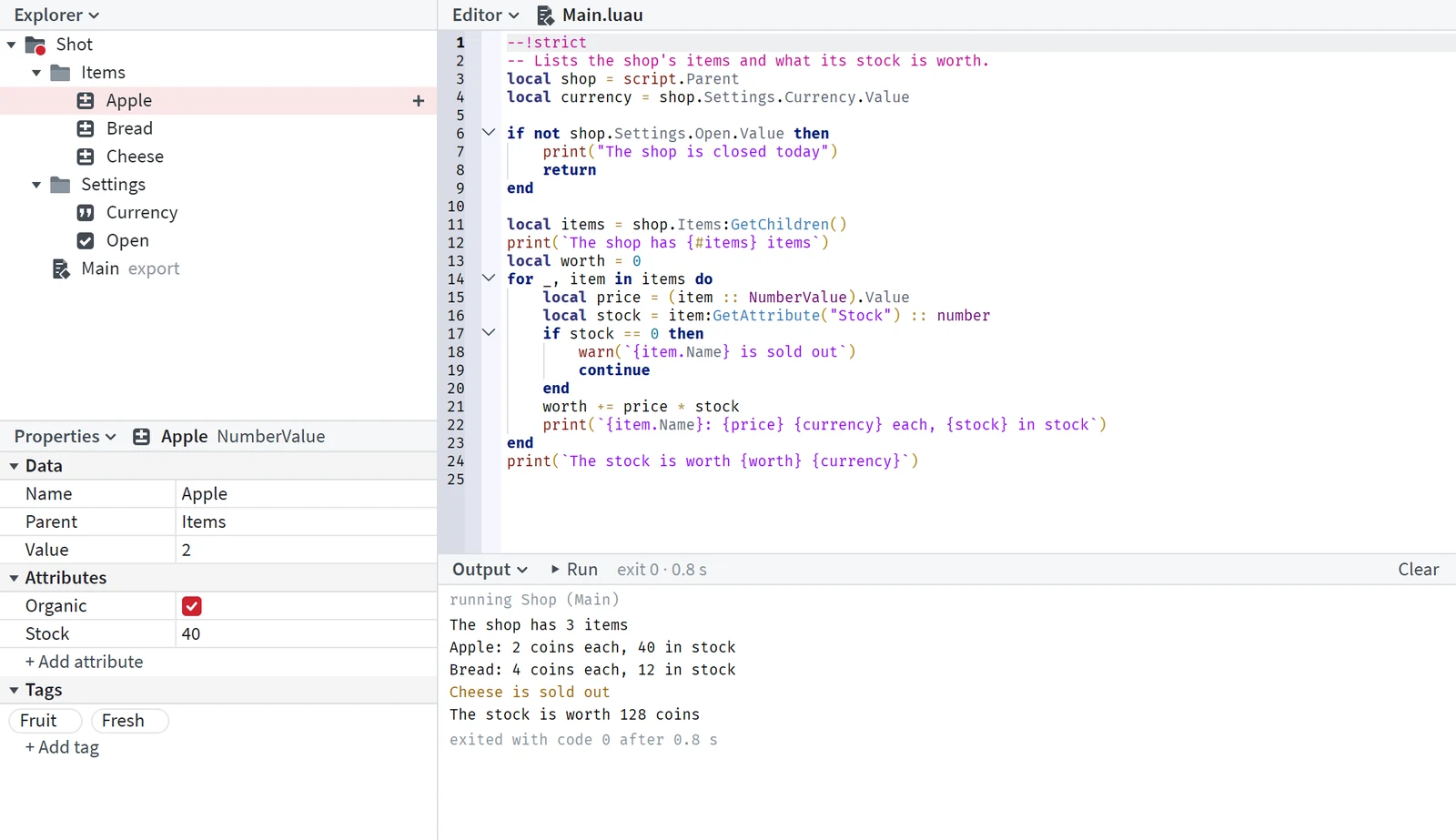
Task: Toggle the Organic attribute checkbox
Action: (192, 606)
